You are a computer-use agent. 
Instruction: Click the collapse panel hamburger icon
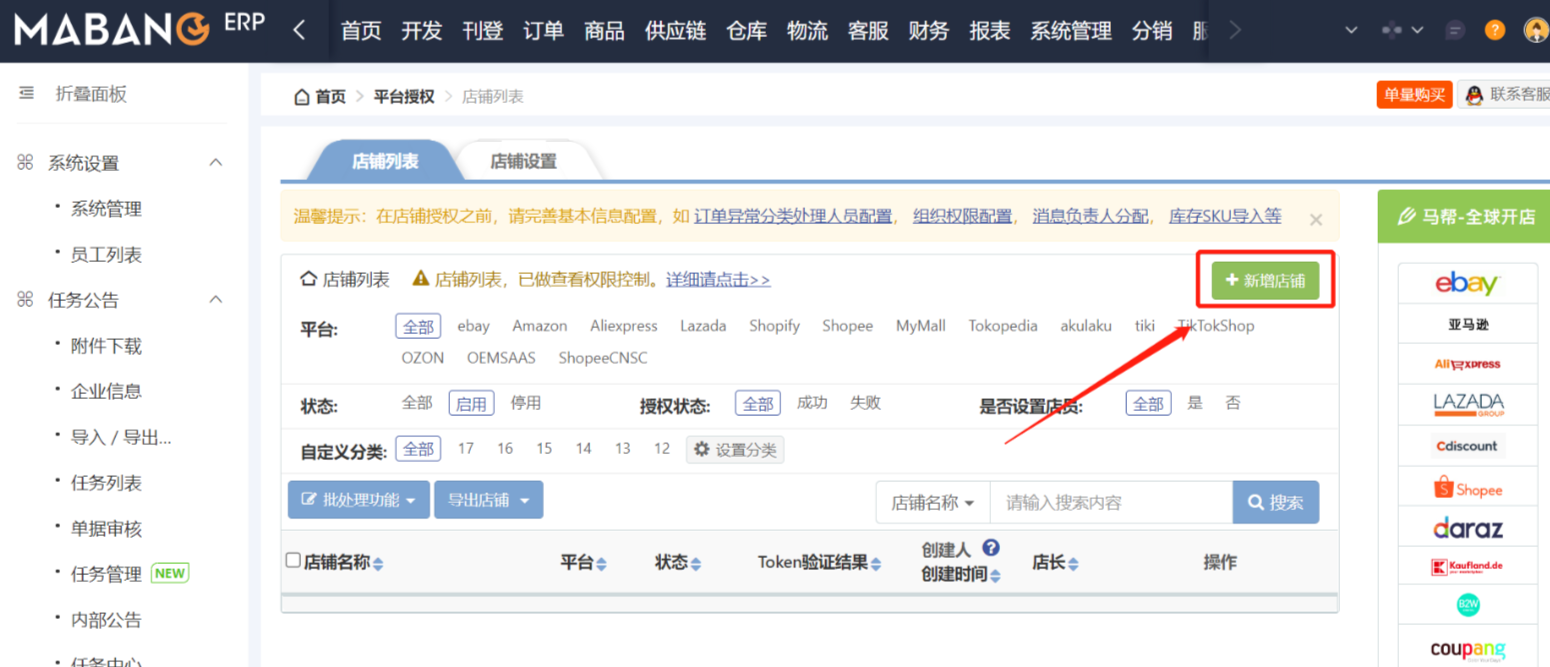26,94
